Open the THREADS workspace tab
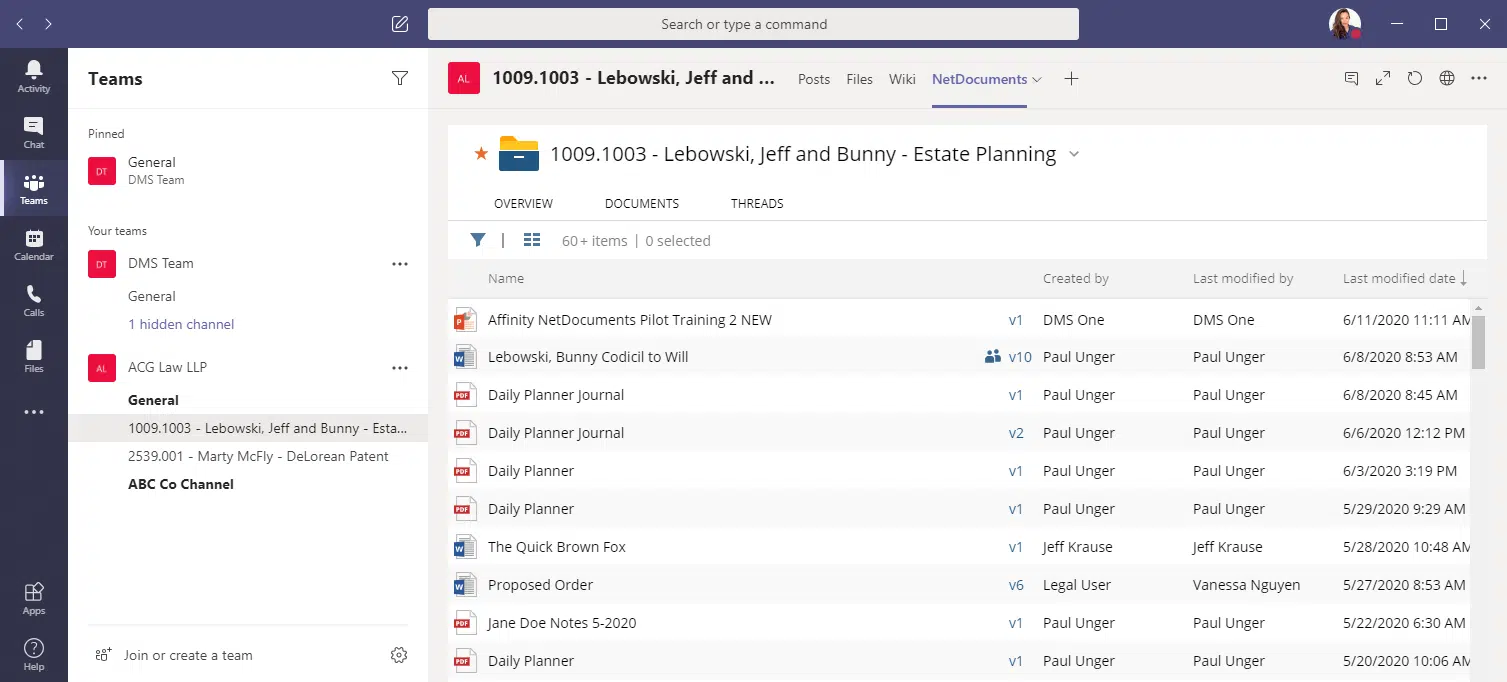Viewport: 1507px width, 682px height. pos(757,203)
